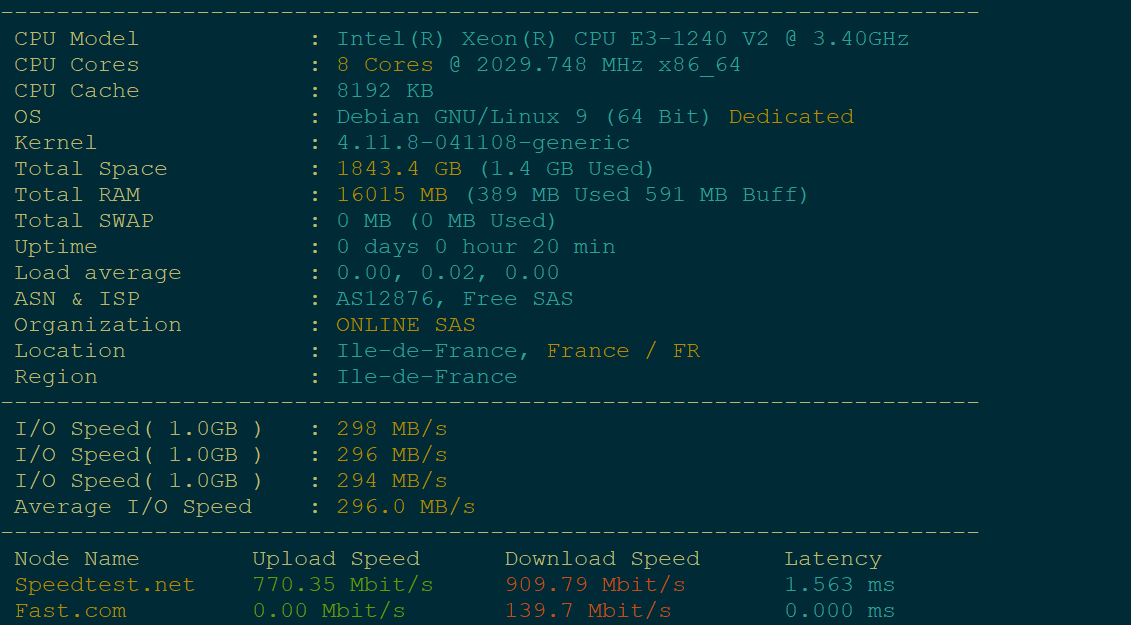Viewport: 1131px width, 625px height.
Task: Select the ONLINE SAS organization name
Action: [406, 325]
